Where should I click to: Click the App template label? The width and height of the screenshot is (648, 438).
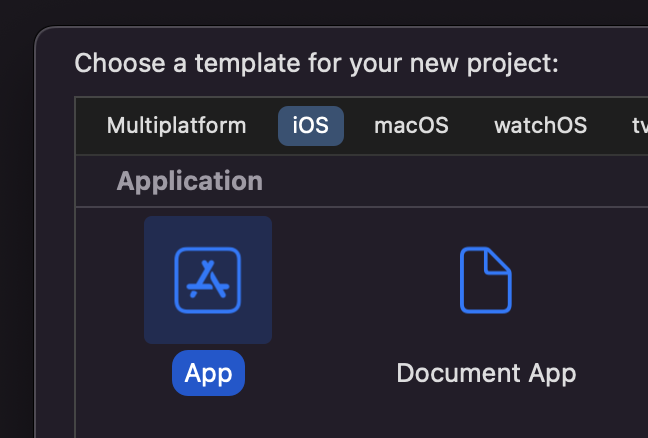tap(208, 373)
